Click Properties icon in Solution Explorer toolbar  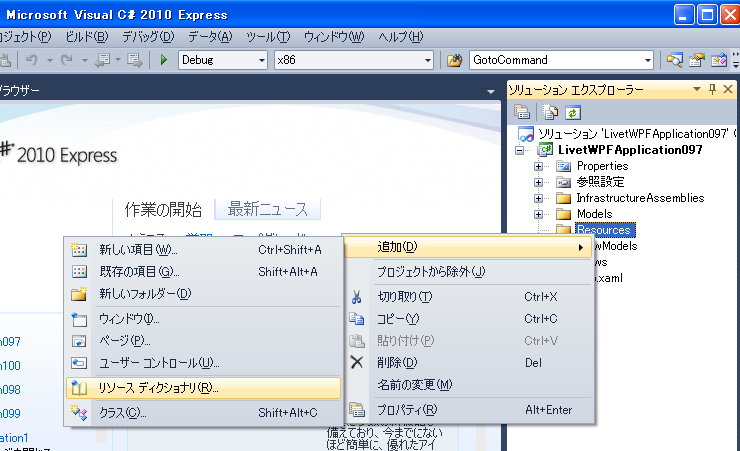click(x=522, y=112)
